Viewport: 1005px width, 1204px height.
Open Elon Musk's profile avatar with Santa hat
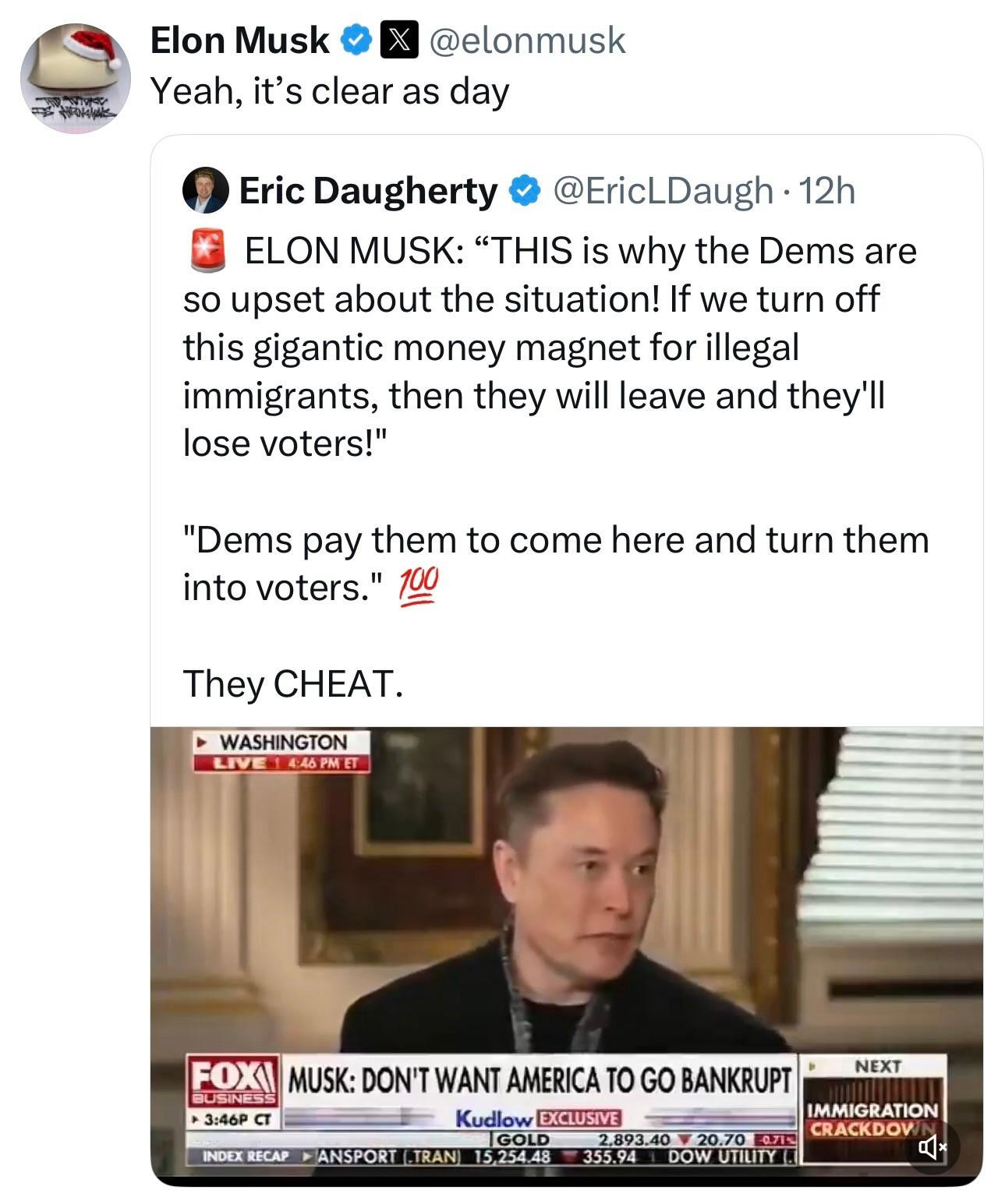tap(75, 78)
